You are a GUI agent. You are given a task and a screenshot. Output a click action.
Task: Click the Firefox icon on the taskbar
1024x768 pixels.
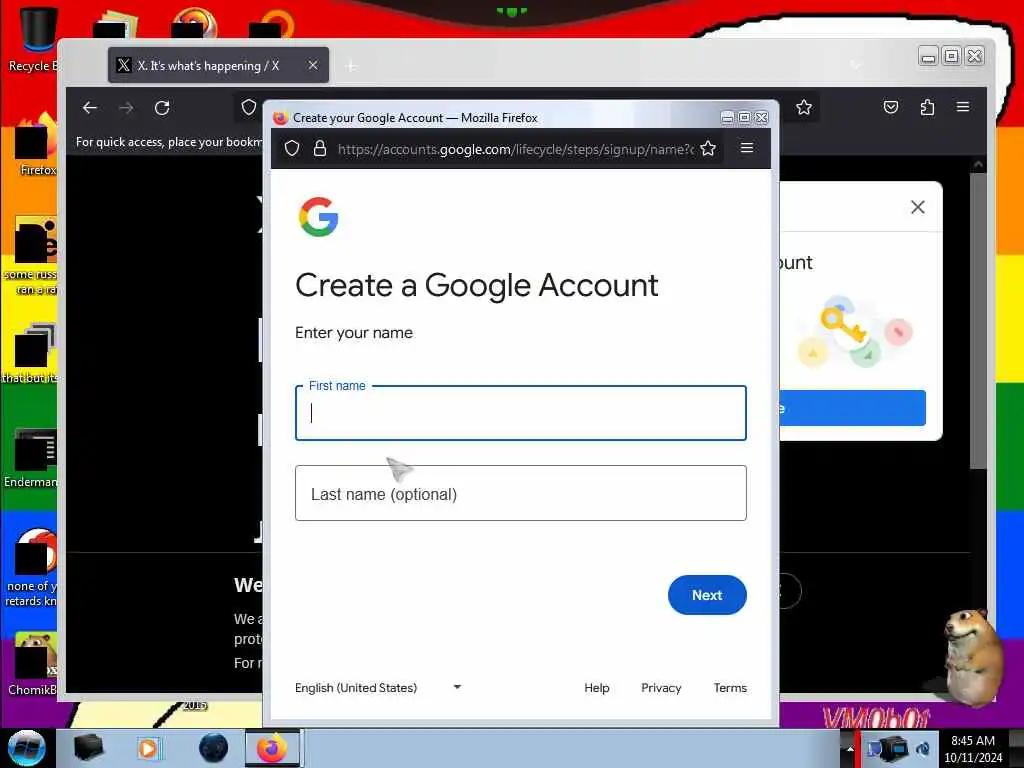tap(272, 748)
